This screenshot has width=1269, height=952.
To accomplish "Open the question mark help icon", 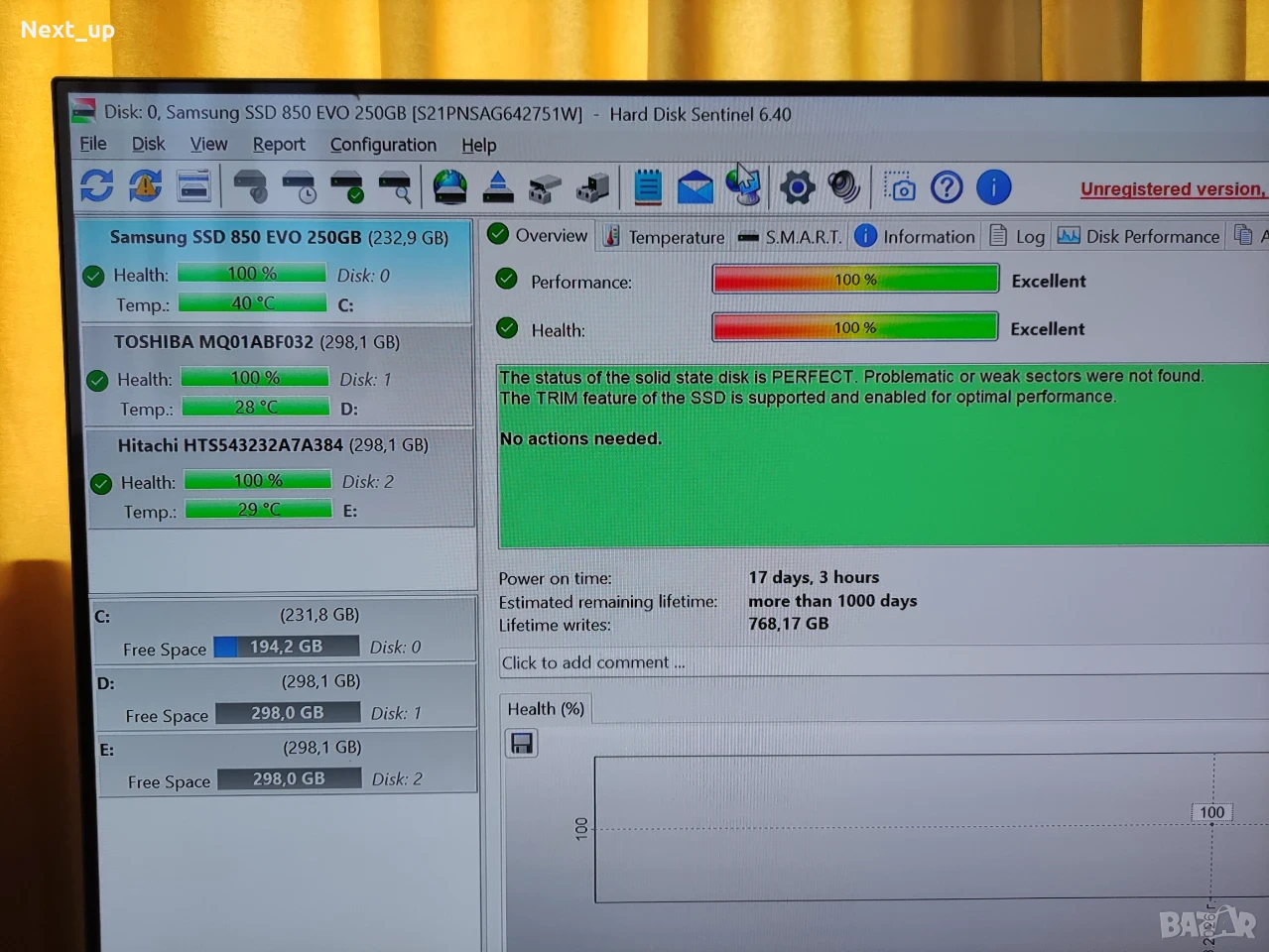I will click(947, 186).
